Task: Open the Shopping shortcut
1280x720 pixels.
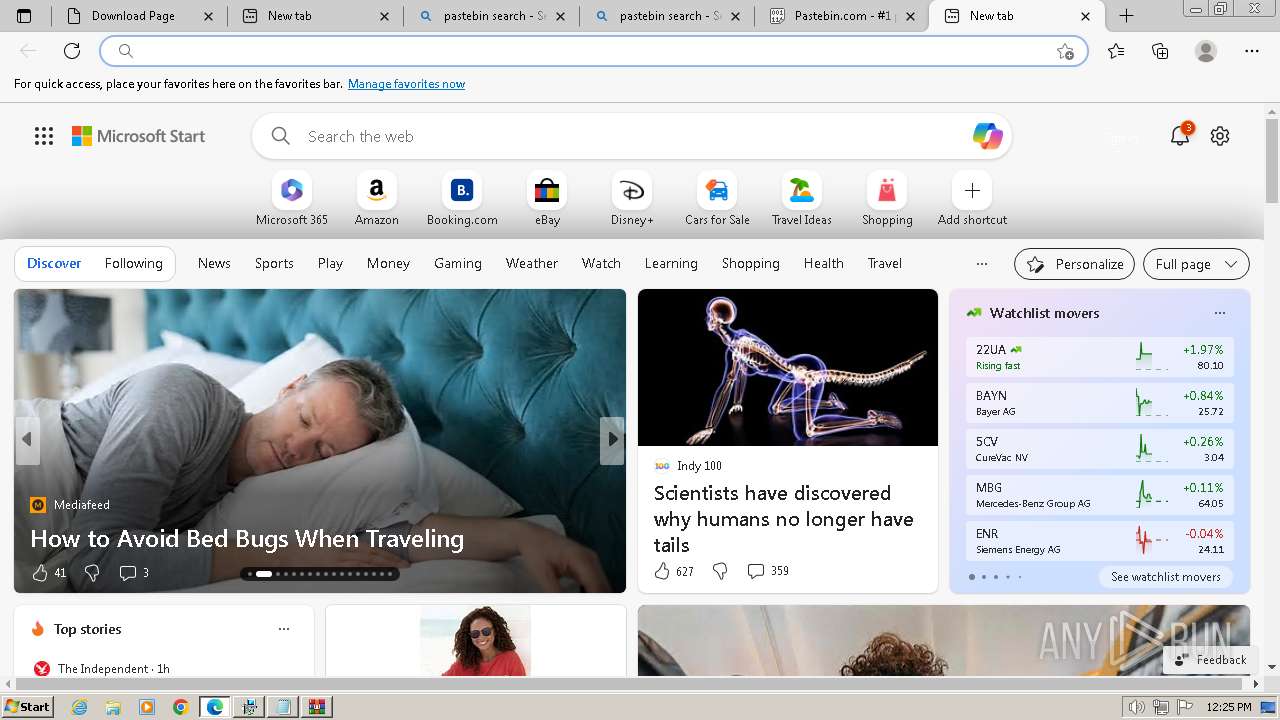Action: [x=887, y=199]
